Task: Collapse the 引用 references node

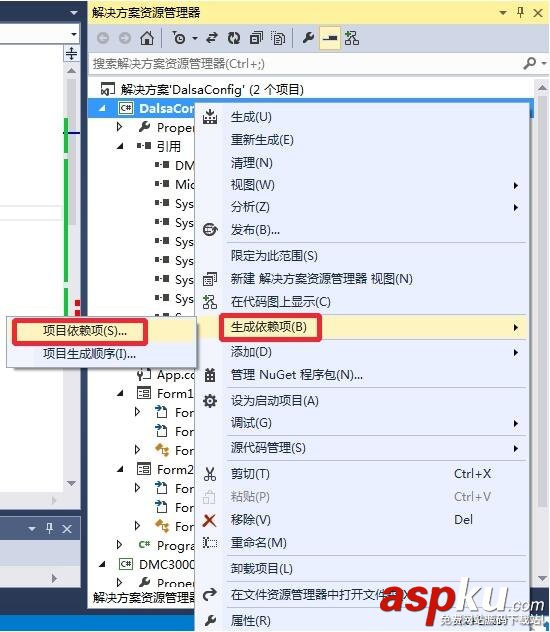Action: click(120, 146)
